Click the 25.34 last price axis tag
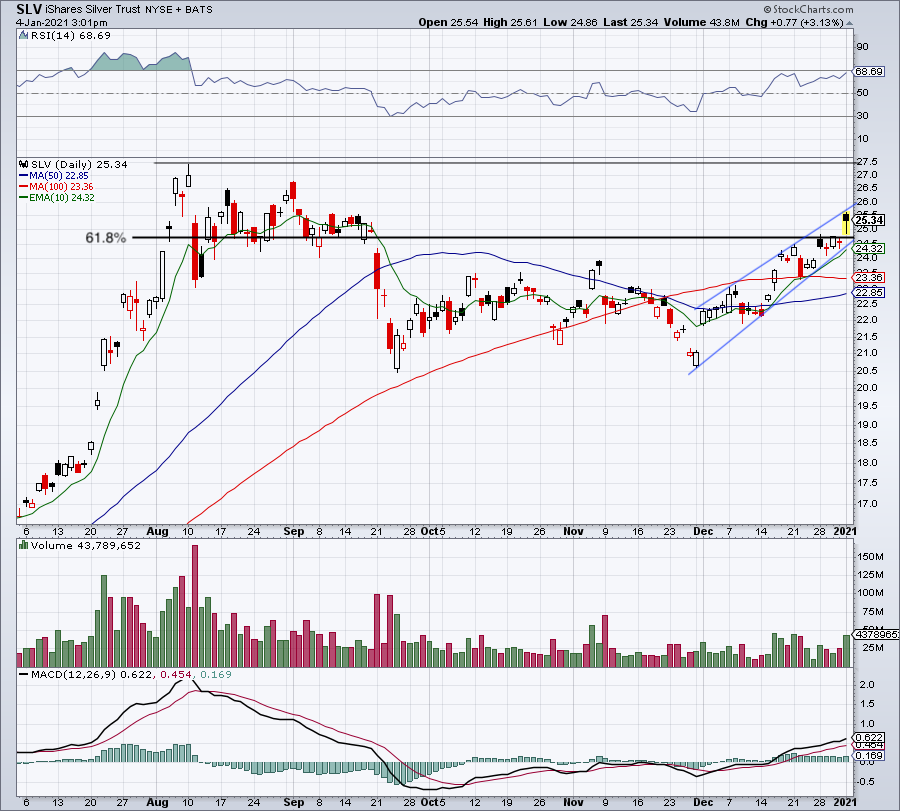This screenshot has height=811, width=900. click(869, 220)
